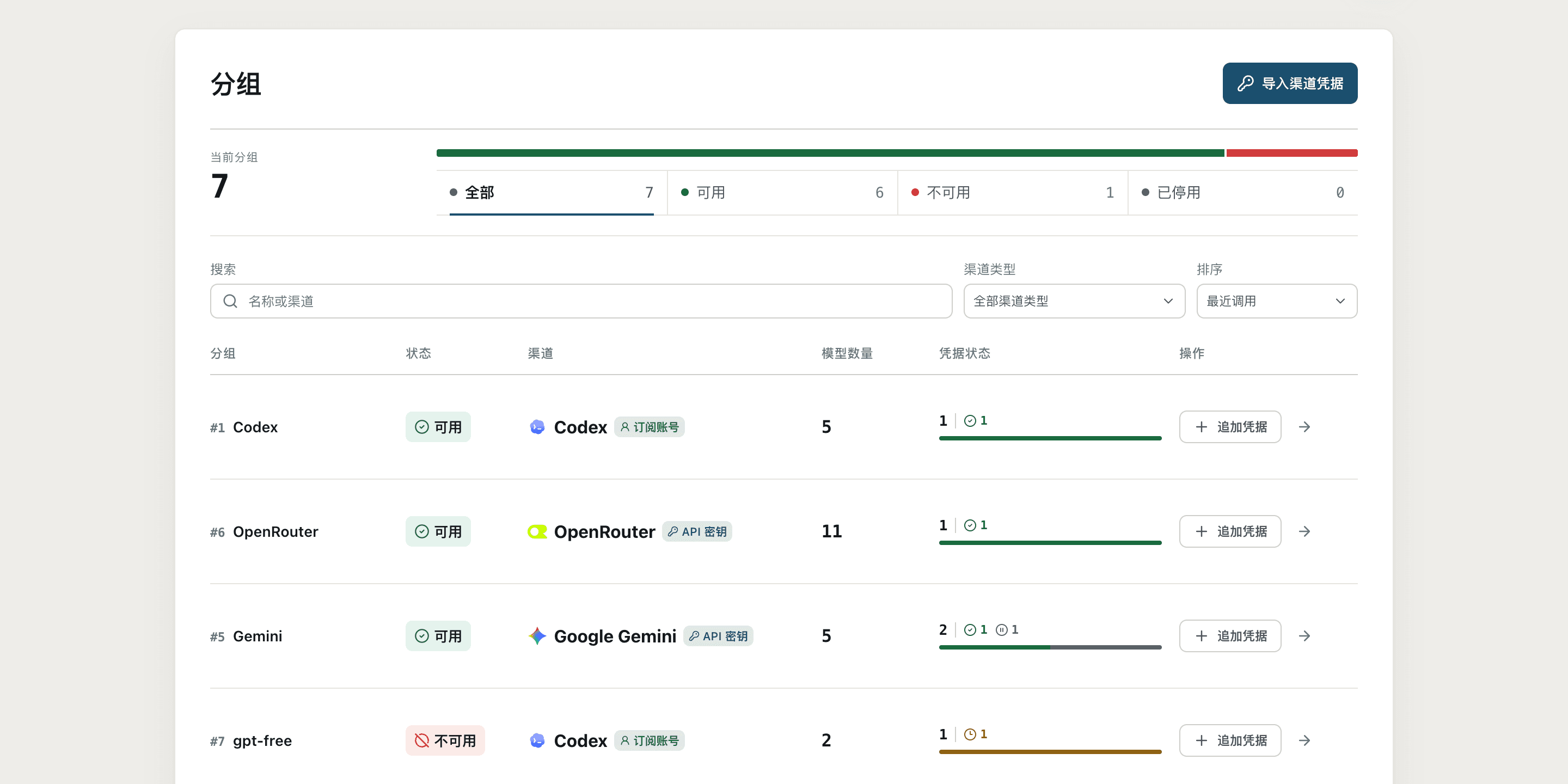This screenshot has width=1568, height=784.
Task: Click the 模型数量 column header
Action: 847,354
